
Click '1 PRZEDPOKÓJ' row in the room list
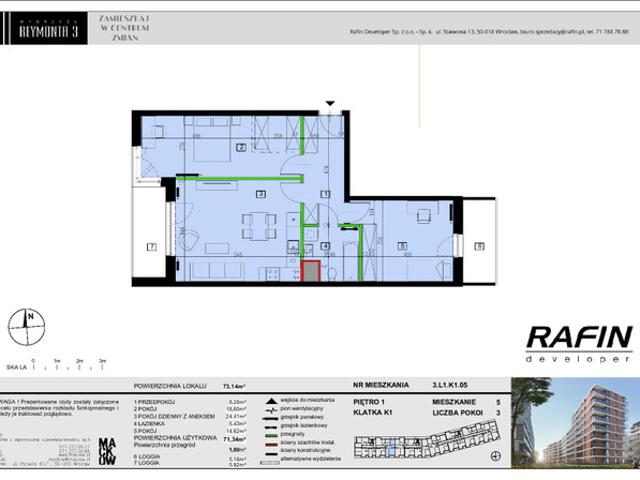pyautogui.click(x=190, y=402)
